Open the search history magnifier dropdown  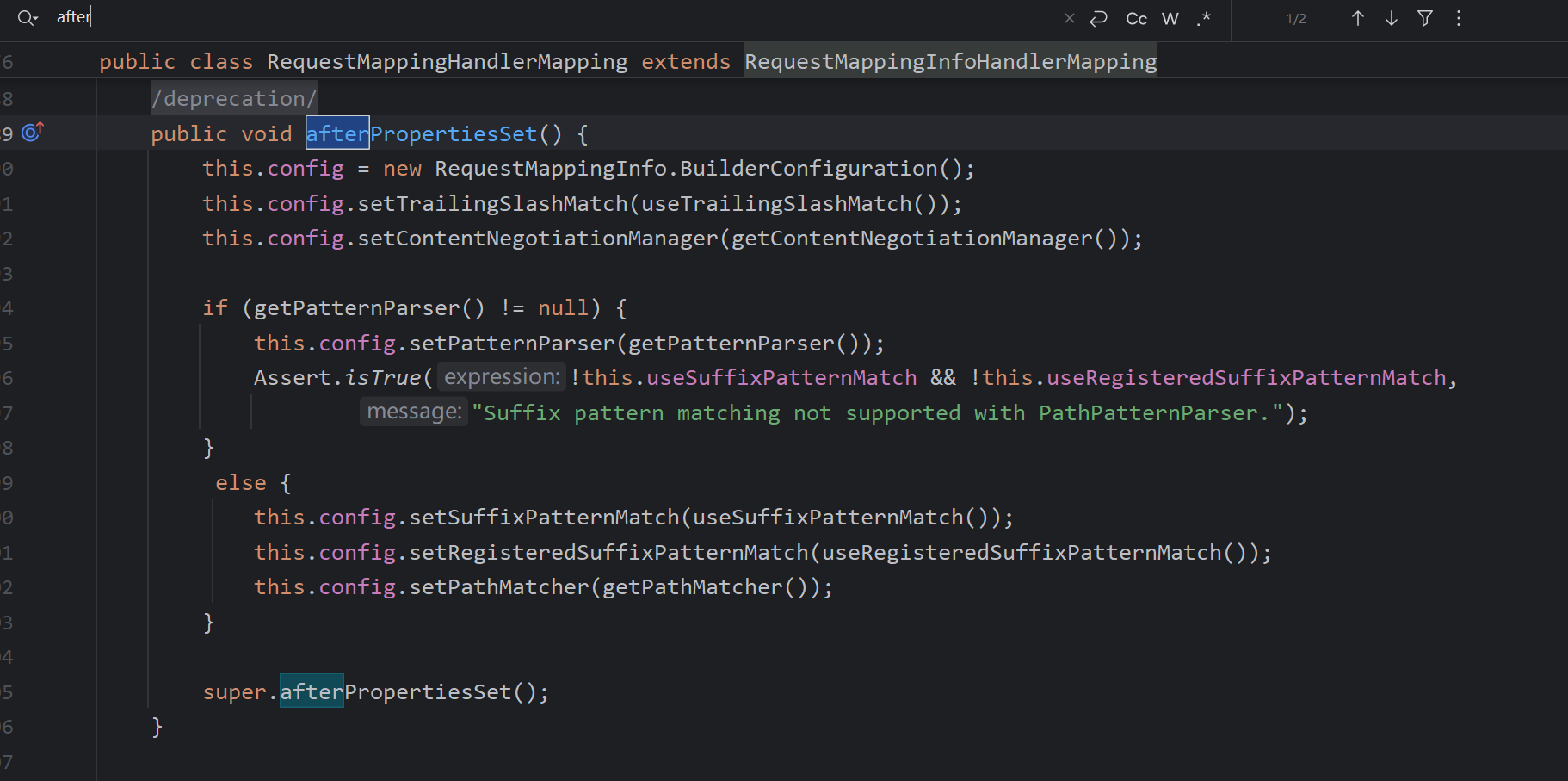pyautogui.click(x=28, y=18)
